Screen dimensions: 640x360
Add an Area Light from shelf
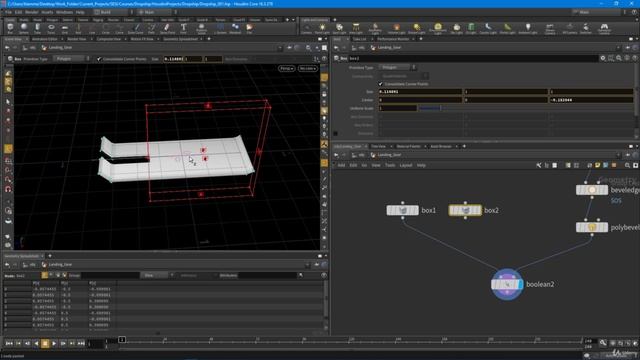(356, 29)
